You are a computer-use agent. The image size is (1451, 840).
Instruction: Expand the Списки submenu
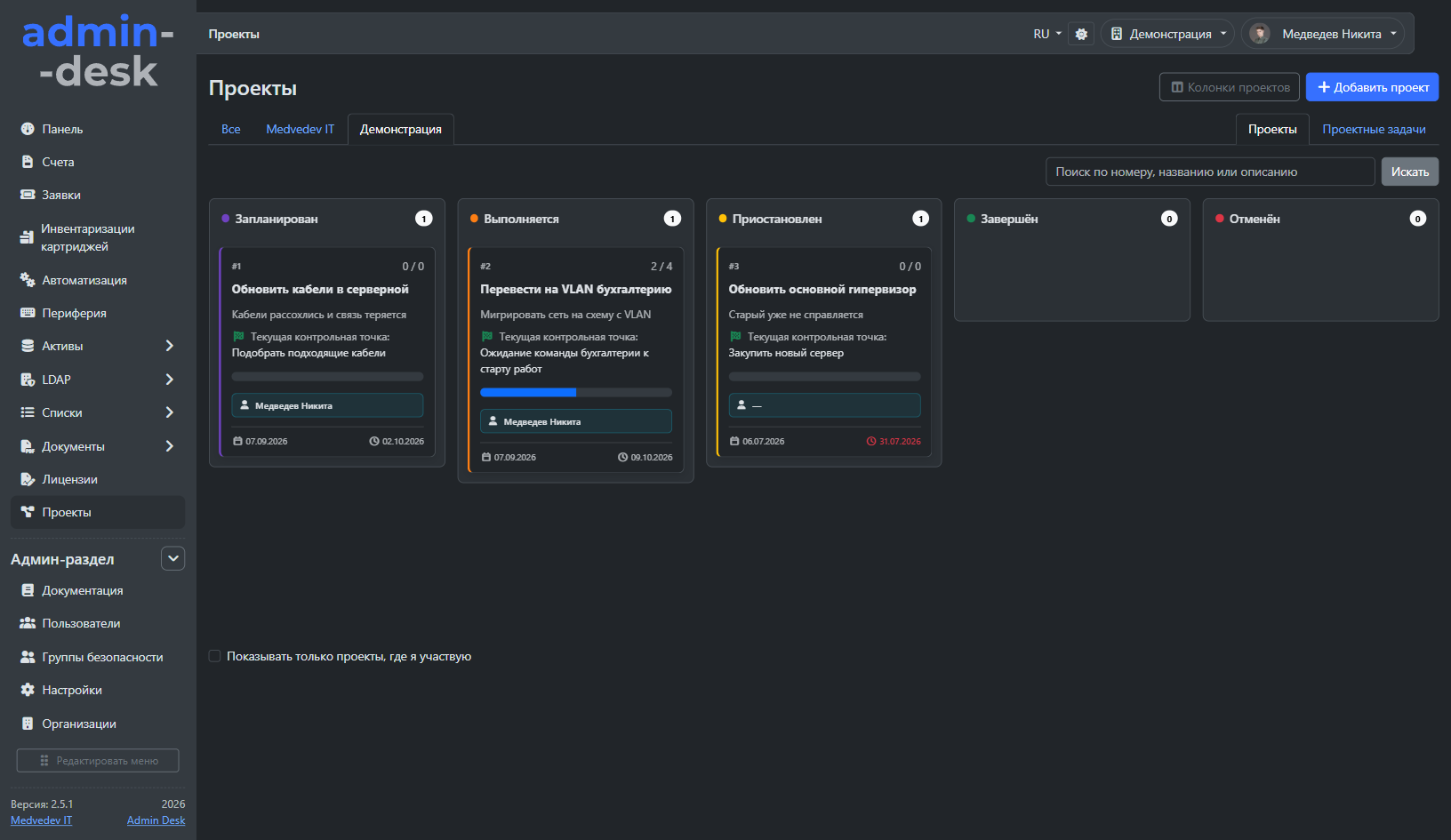click(x=170, y=412)
